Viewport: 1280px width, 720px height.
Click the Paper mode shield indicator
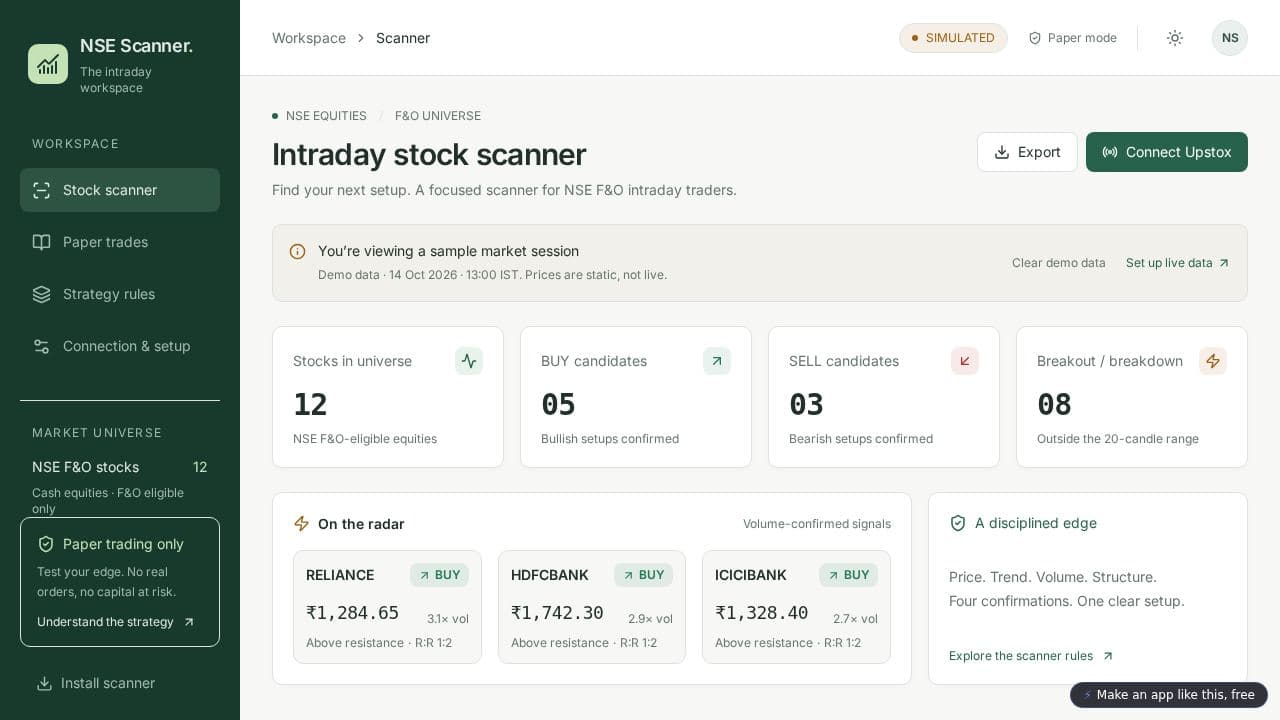click(1072, 38)
